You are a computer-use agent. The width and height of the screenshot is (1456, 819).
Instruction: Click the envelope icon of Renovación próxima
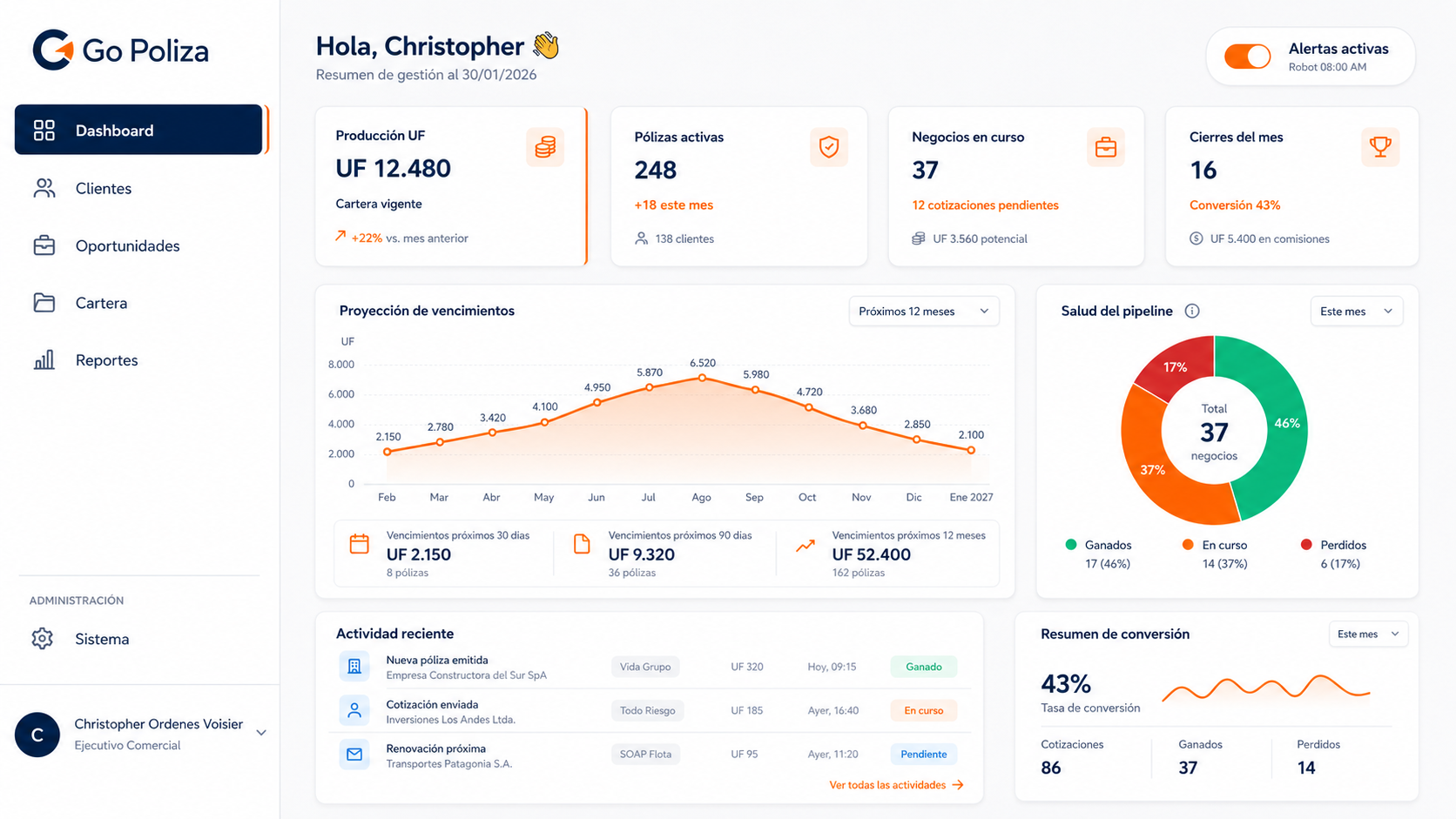pos(354,754)
